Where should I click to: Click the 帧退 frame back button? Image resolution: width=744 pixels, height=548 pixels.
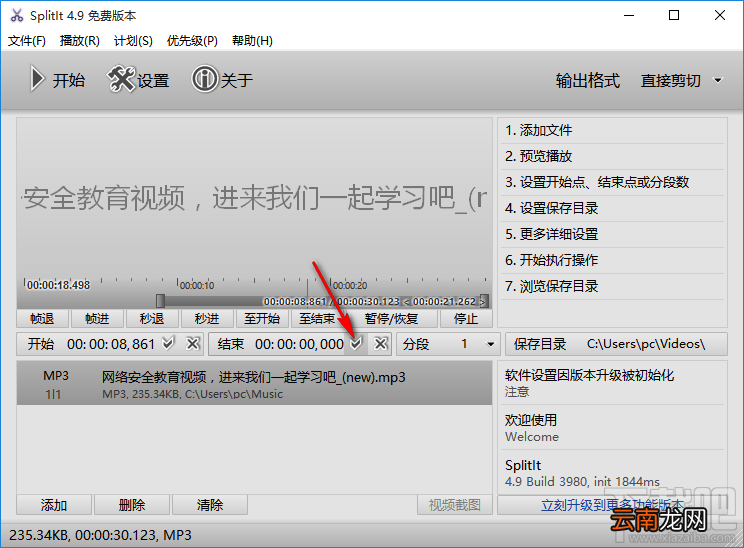(42, 318)
